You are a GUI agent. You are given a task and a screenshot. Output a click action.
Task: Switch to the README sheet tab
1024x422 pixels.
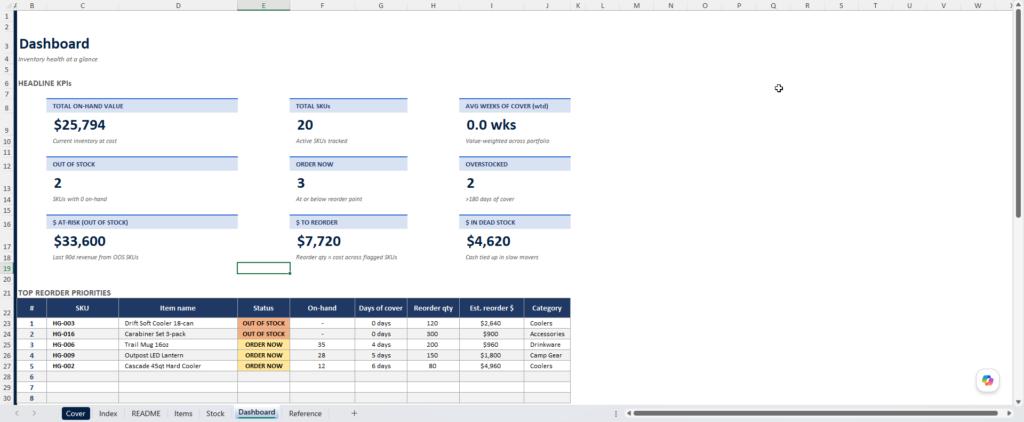[x=146, y=414]
